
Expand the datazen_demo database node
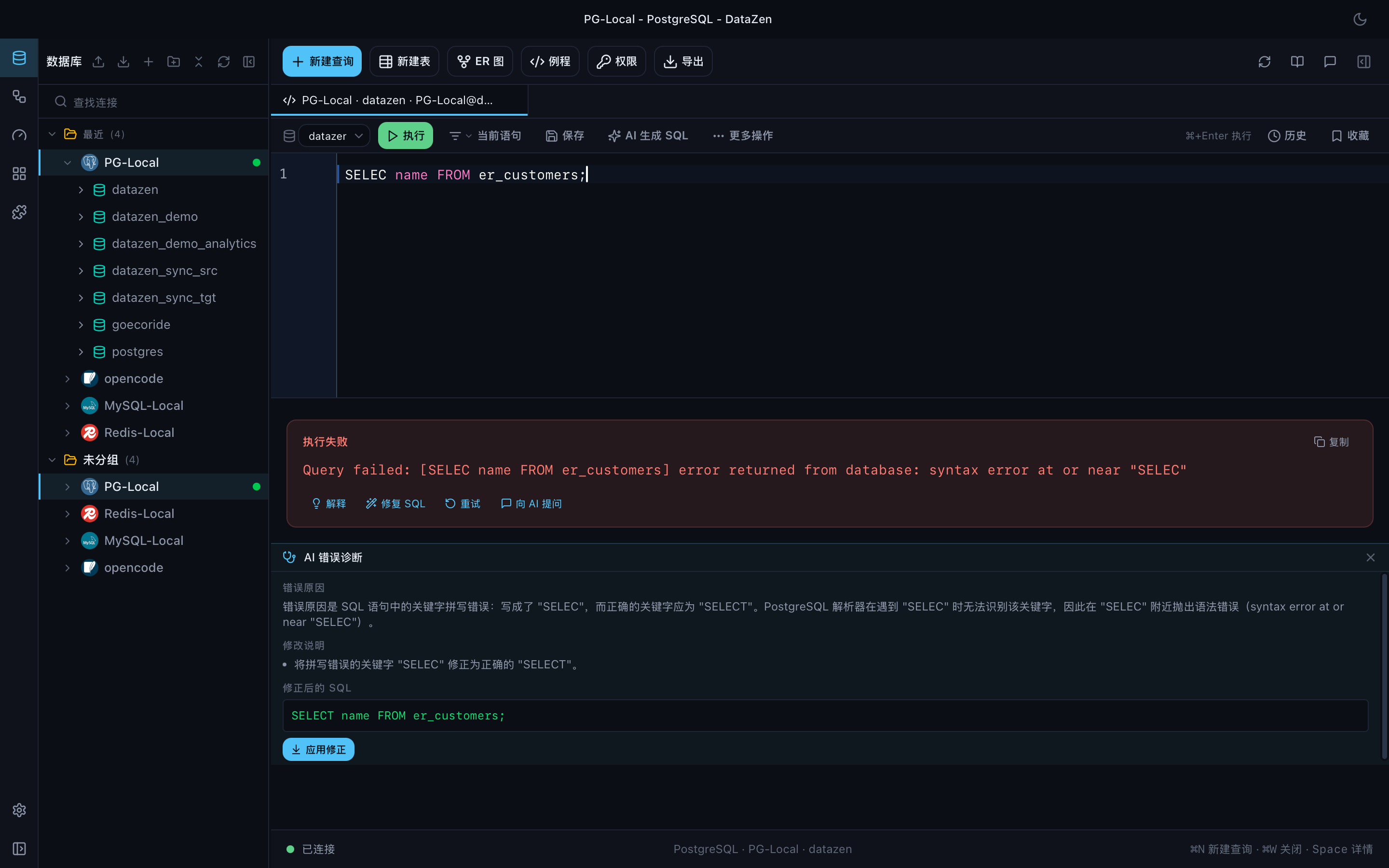click(x=81, y=217)
